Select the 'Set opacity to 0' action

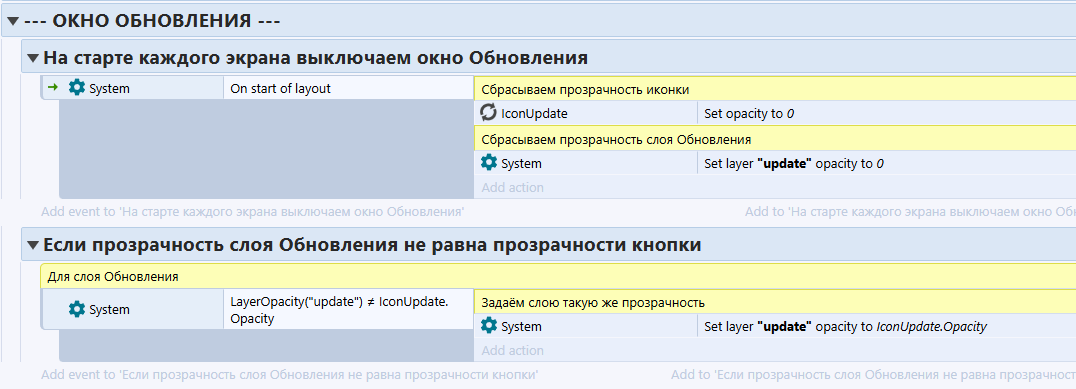[x=886, y=113]
